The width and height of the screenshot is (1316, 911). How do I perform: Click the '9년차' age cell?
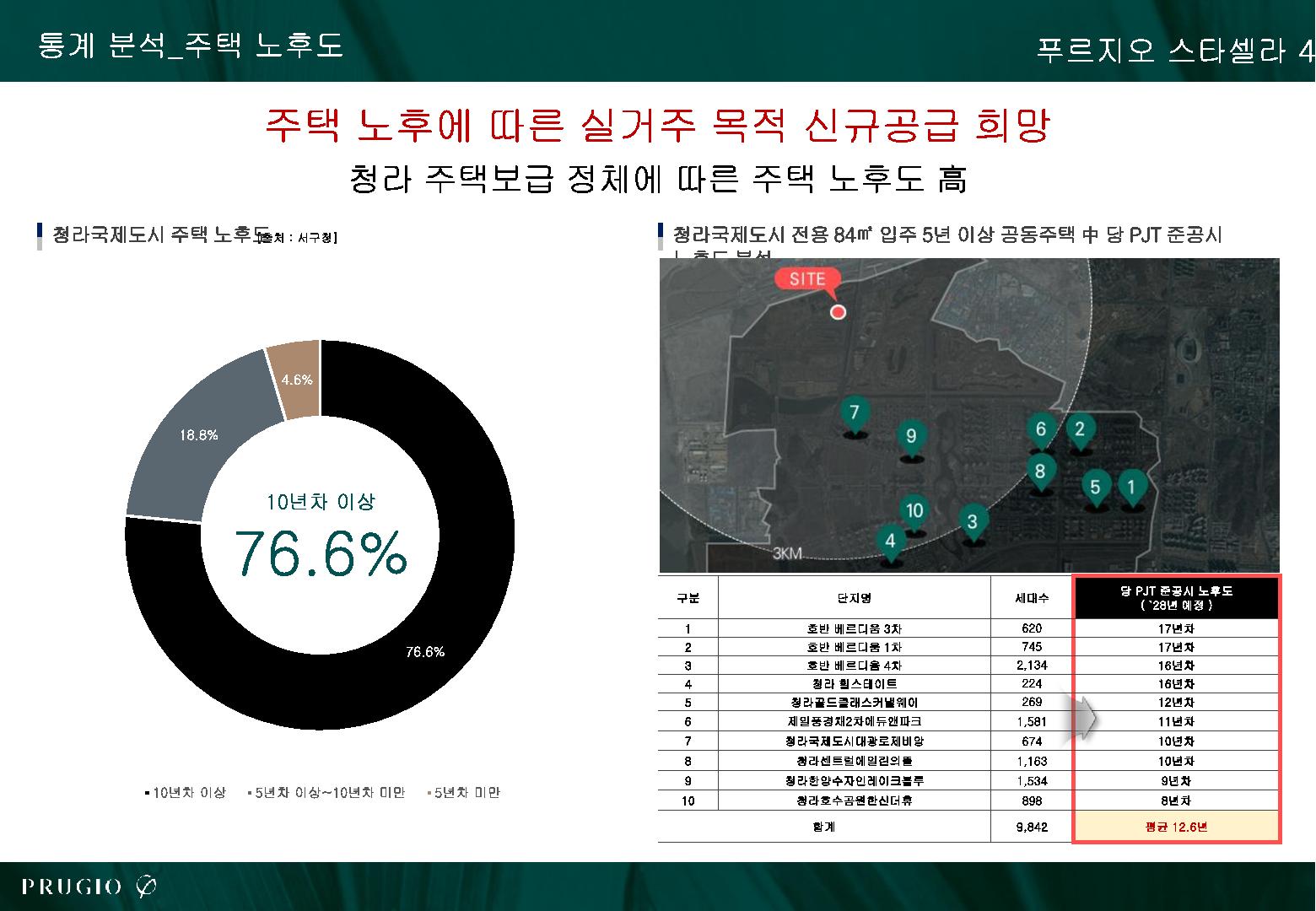(1177, 780)
